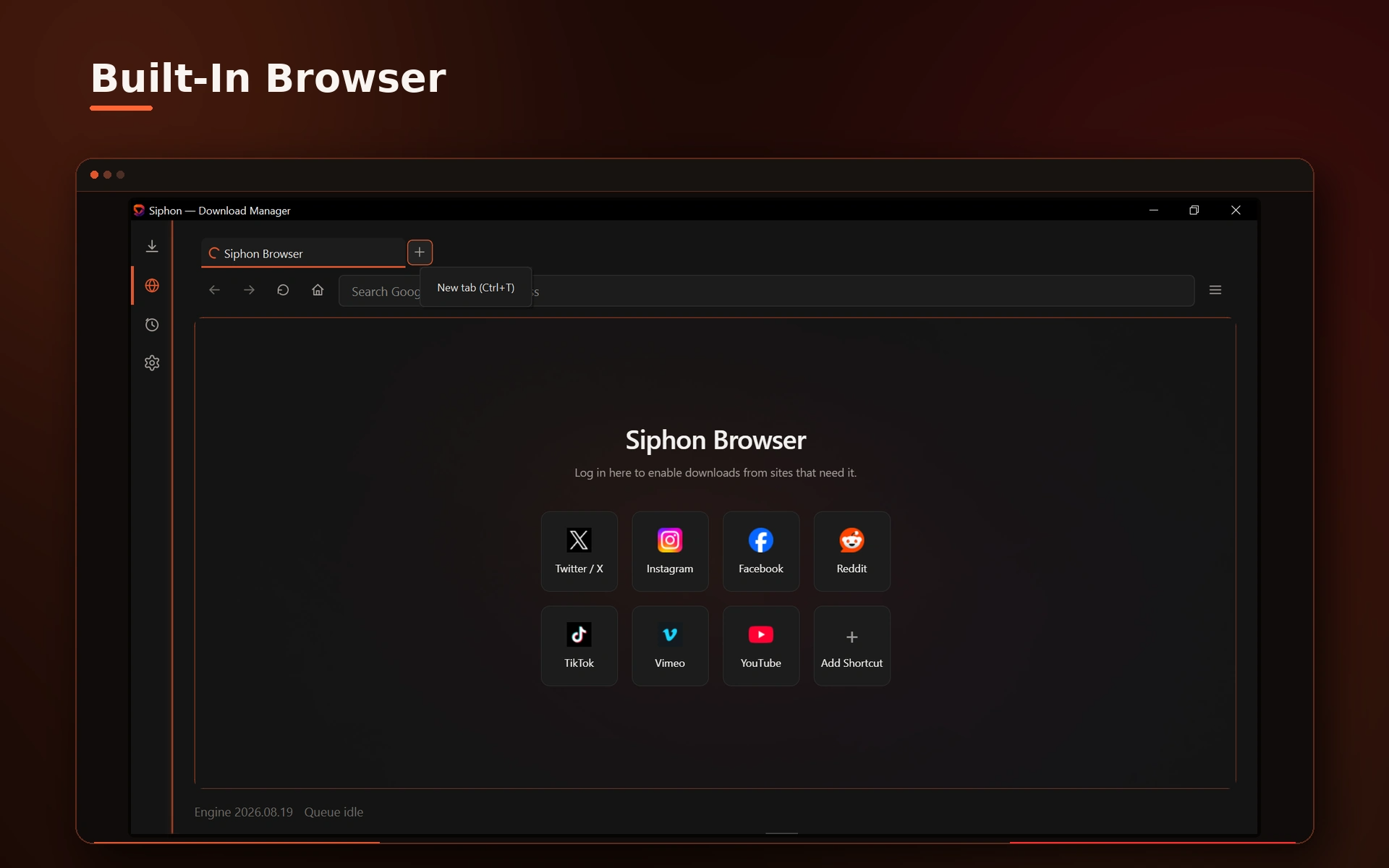Open the Twitter / X shortcut

(x=579, y=552)
